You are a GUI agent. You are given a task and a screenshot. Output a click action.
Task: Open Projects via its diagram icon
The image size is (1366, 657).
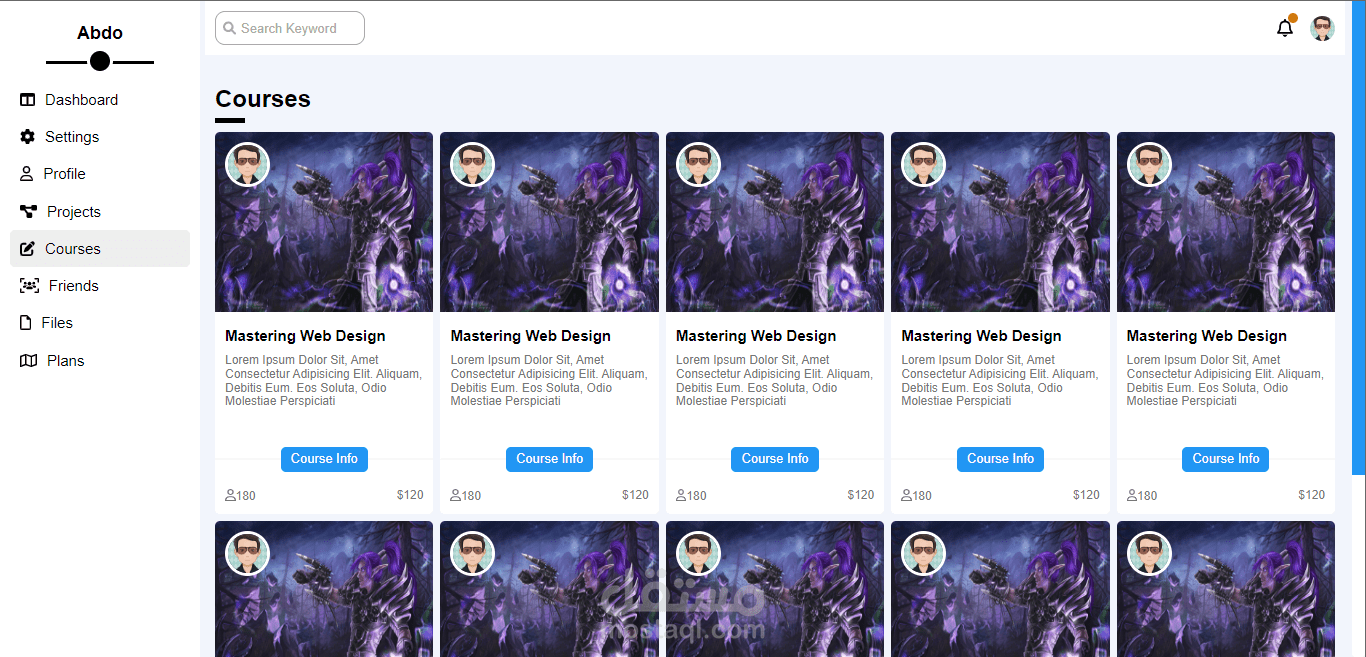(x=28, y=211)
